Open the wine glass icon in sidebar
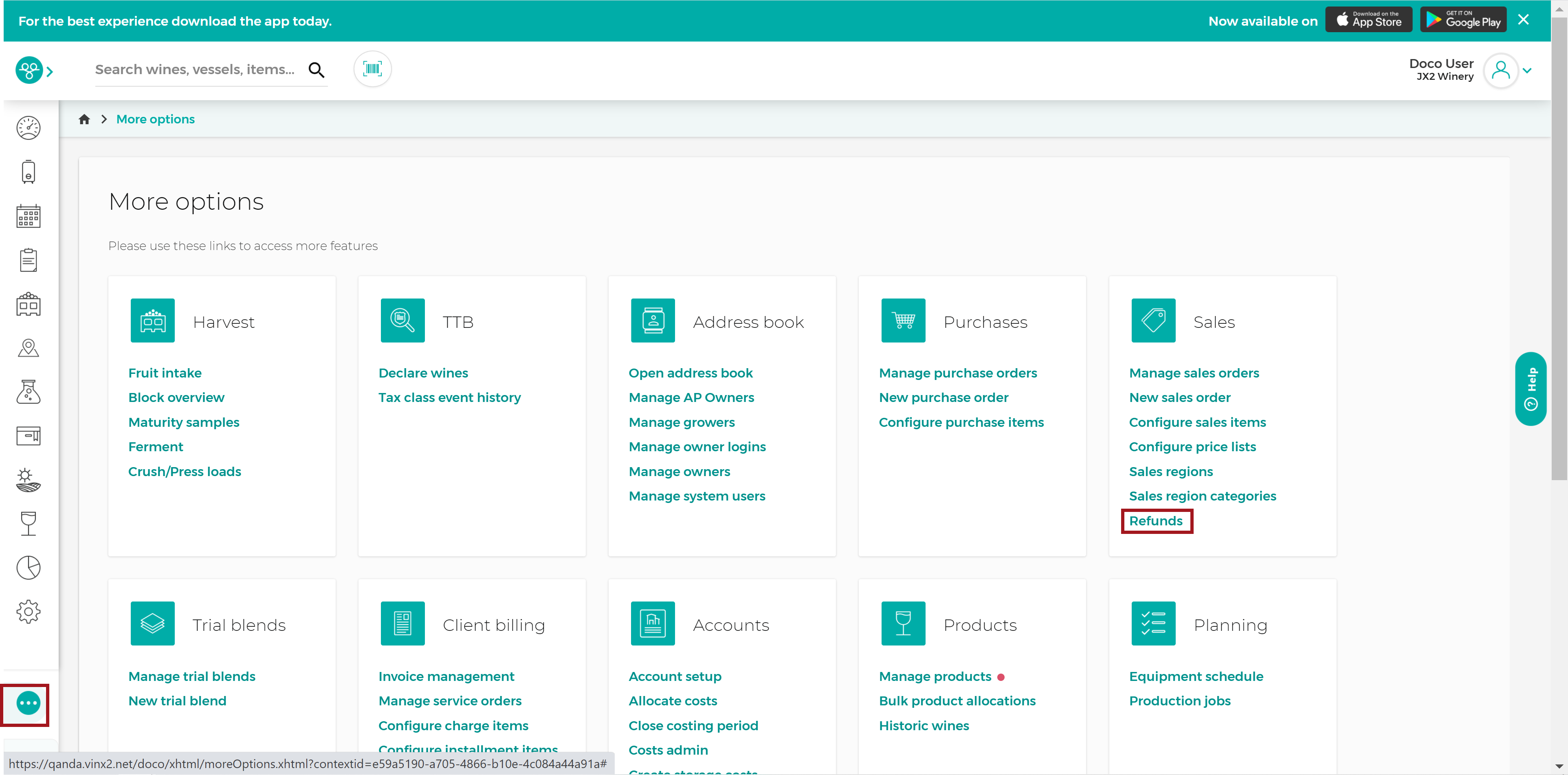 [29, 523]
